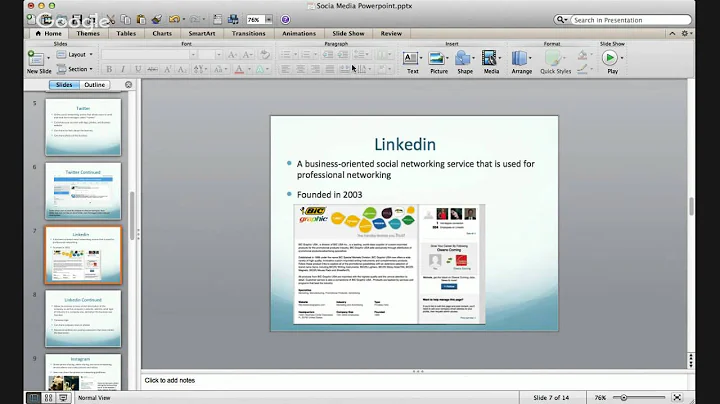
Task: Click the Center Text alignment icon
Action: (300, 69)
